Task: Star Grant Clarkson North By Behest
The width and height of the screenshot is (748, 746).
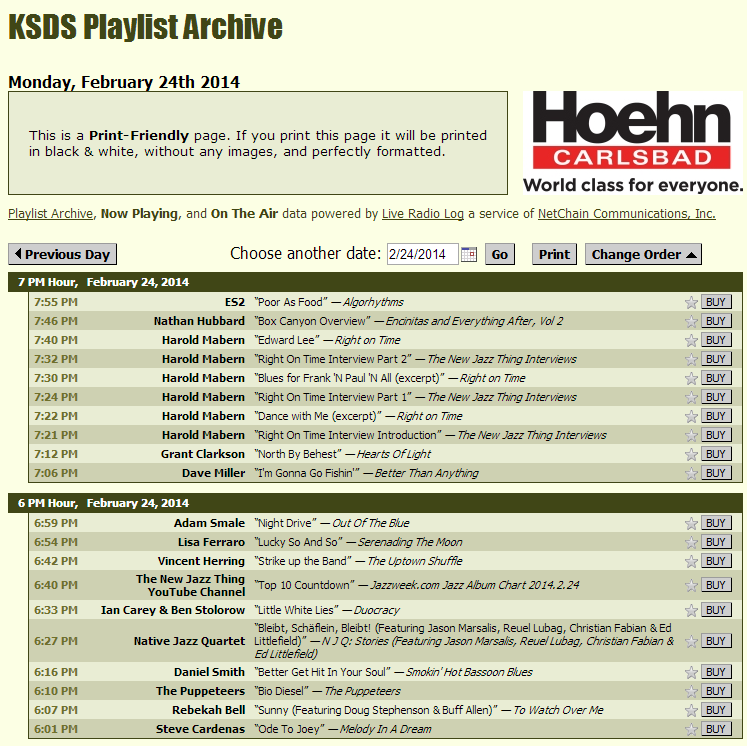Action: (691, 455)
